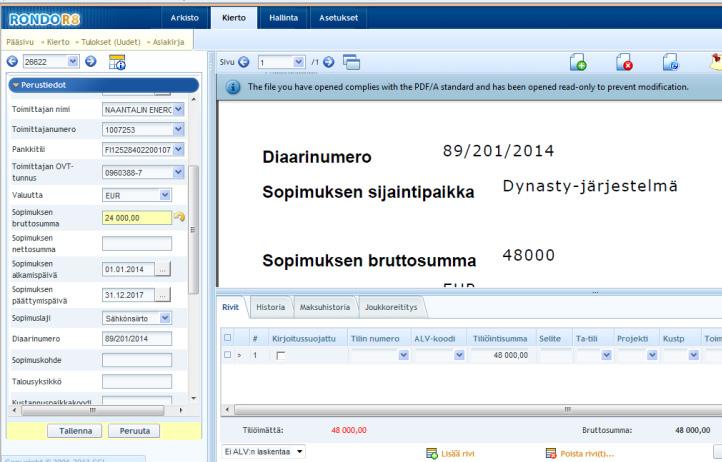
Task: Click the RONDO R8 logo
Action: 44,19
